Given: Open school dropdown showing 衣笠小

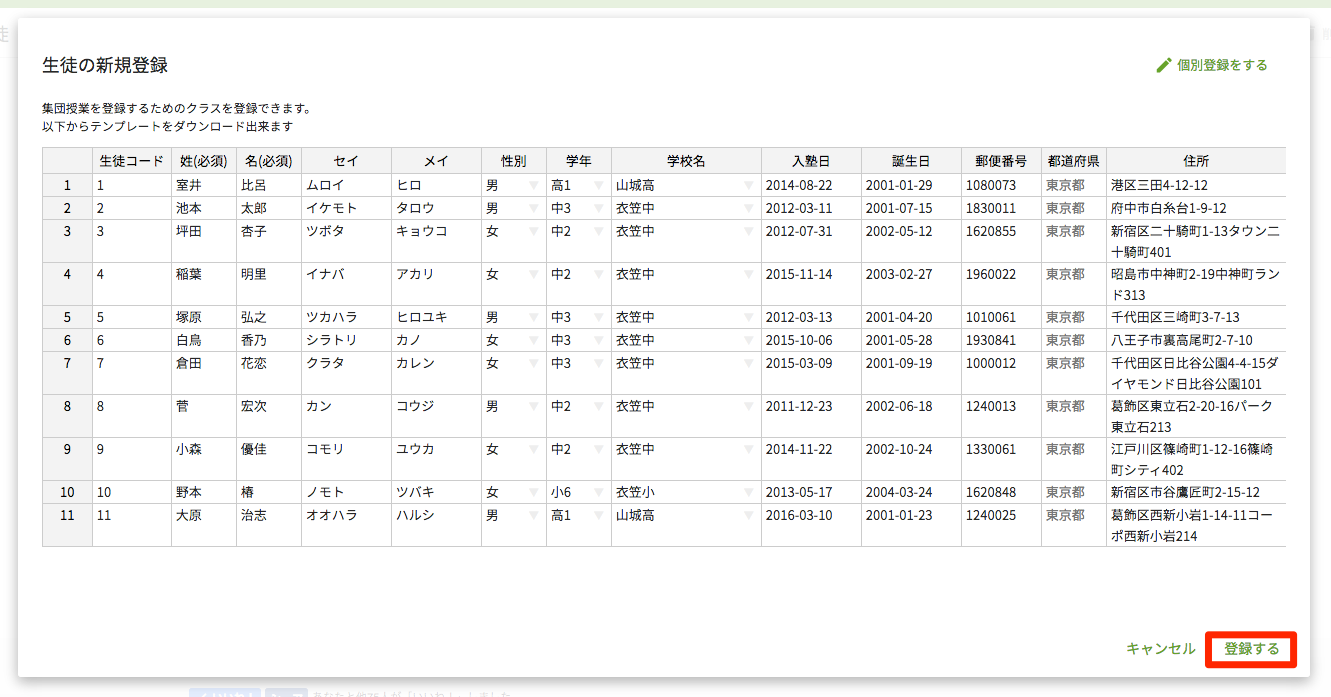Looking at the screenshot, I should [748, 493].
